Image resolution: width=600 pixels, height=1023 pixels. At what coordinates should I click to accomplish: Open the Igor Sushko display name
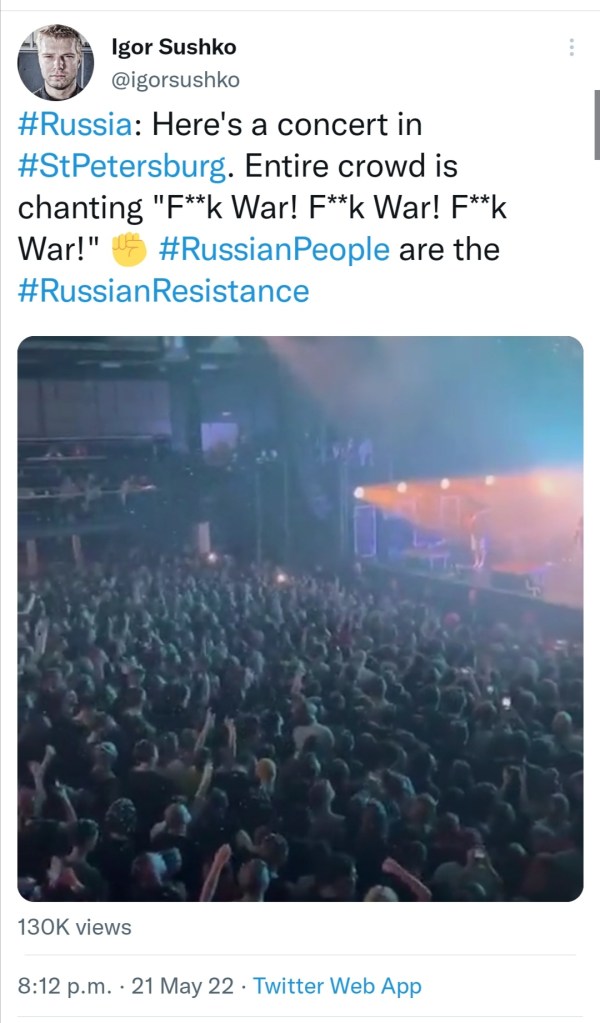pos(174,47)
